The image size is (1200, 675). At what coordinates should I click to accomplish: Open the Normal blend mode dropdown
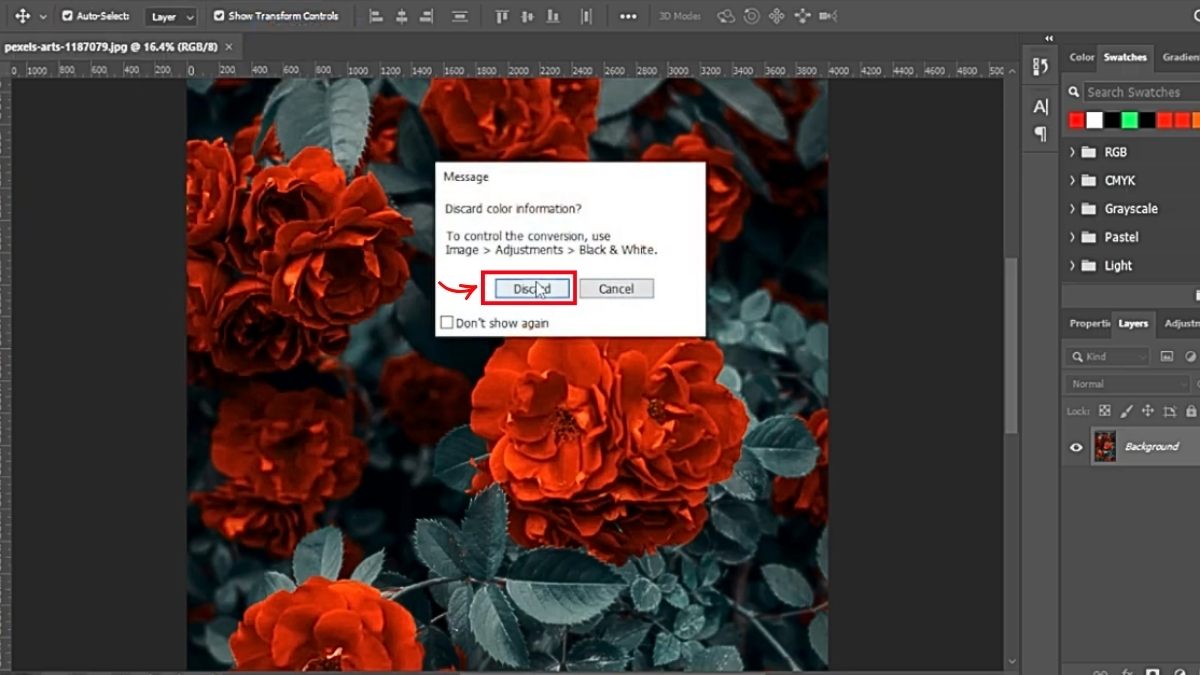tap(1128, 384)
